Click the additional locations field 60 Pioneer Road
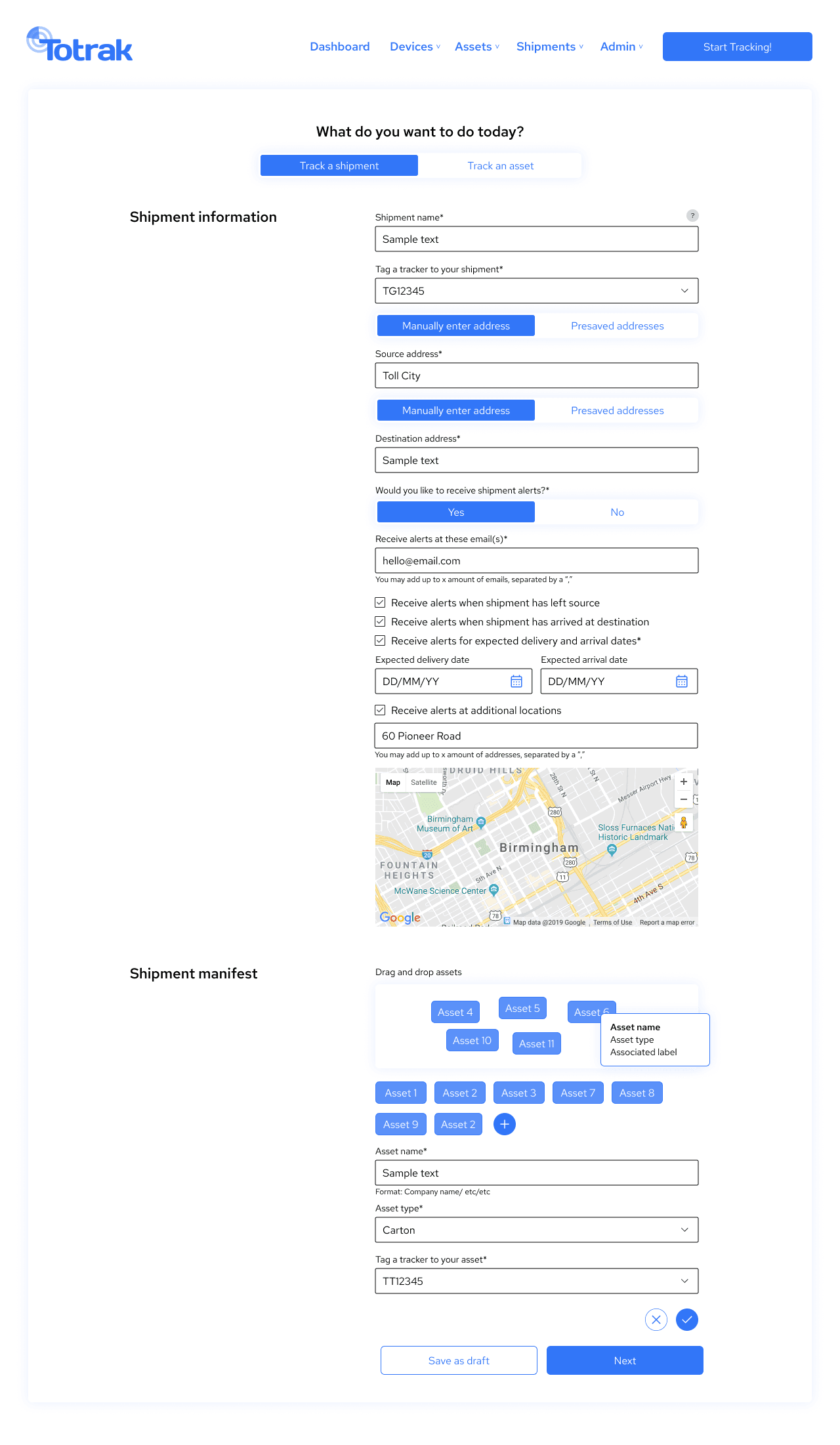The height and width of the screenshot is (1445, 840). (536, 736)
